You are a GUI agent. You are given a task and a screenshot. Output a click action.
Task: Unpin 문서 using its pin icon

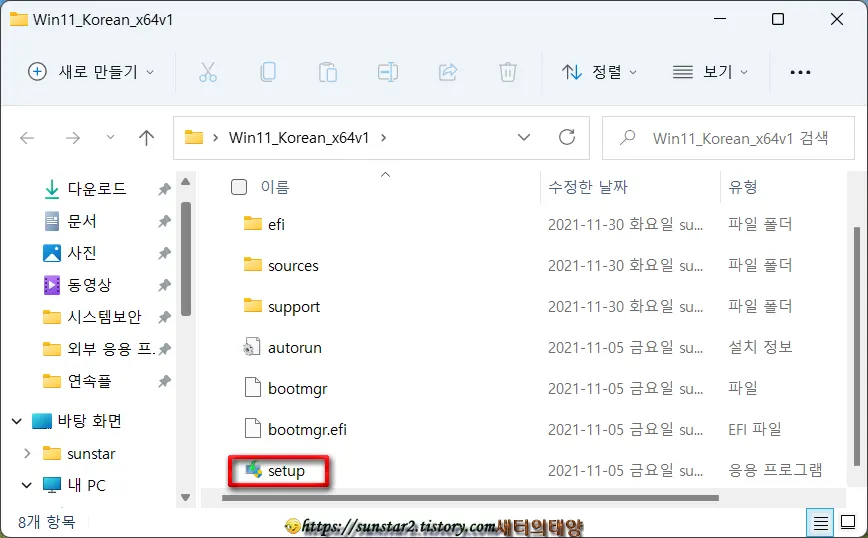pyautogui.click(x=164, y=221)
